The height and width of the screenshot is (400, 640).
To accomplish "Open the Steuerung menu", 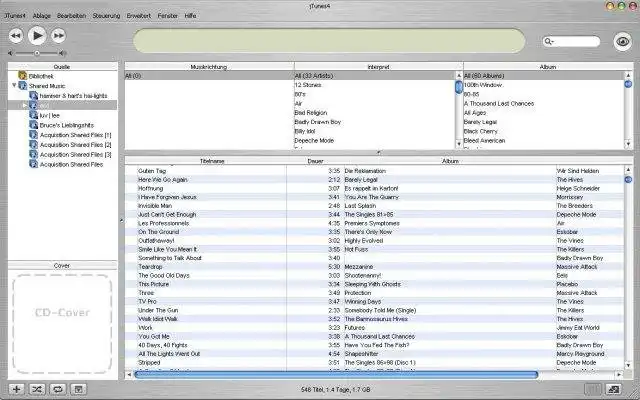I will pos(106,16).
